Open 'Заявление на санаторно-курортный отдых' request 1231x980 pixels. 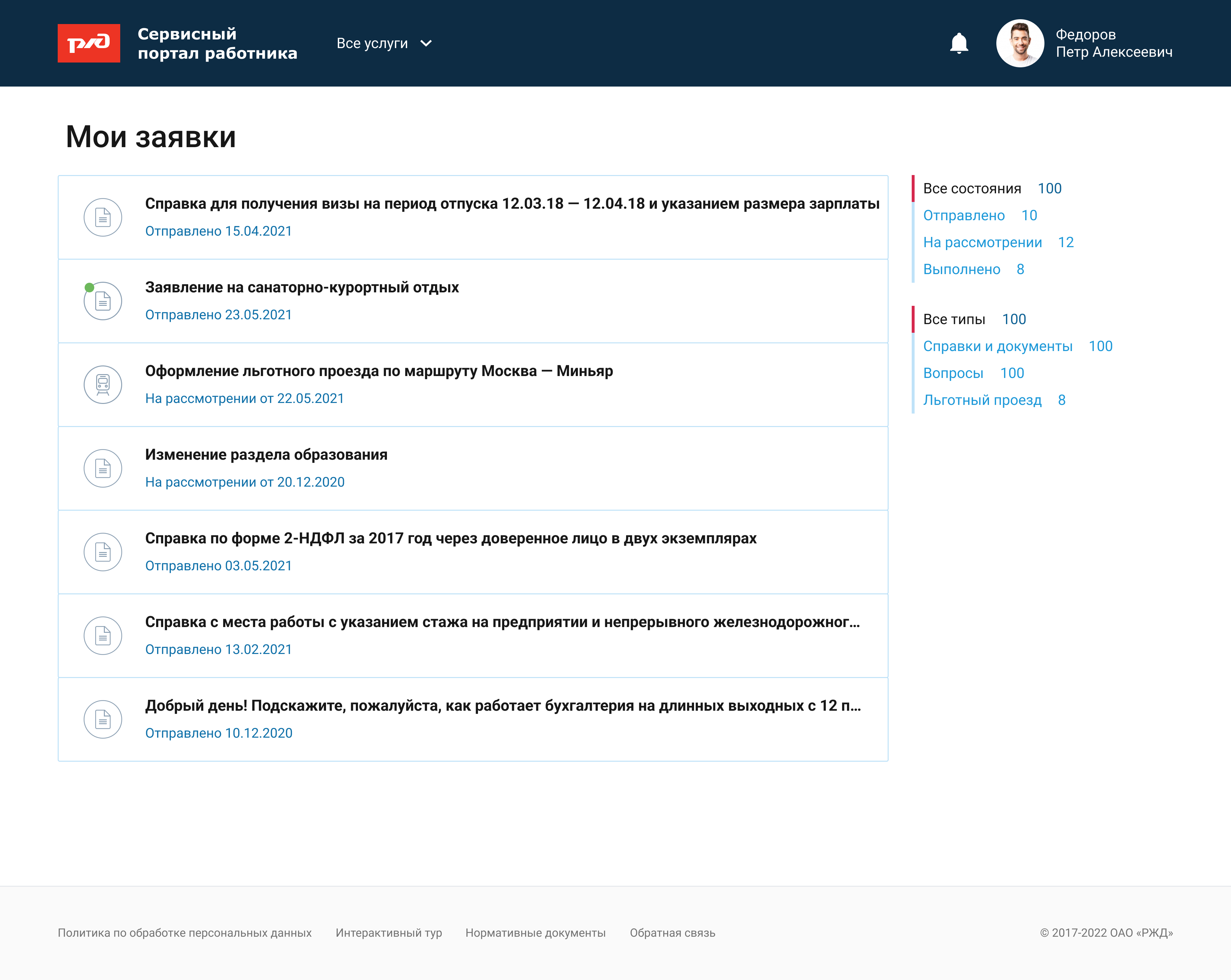[x=301, y=287]
